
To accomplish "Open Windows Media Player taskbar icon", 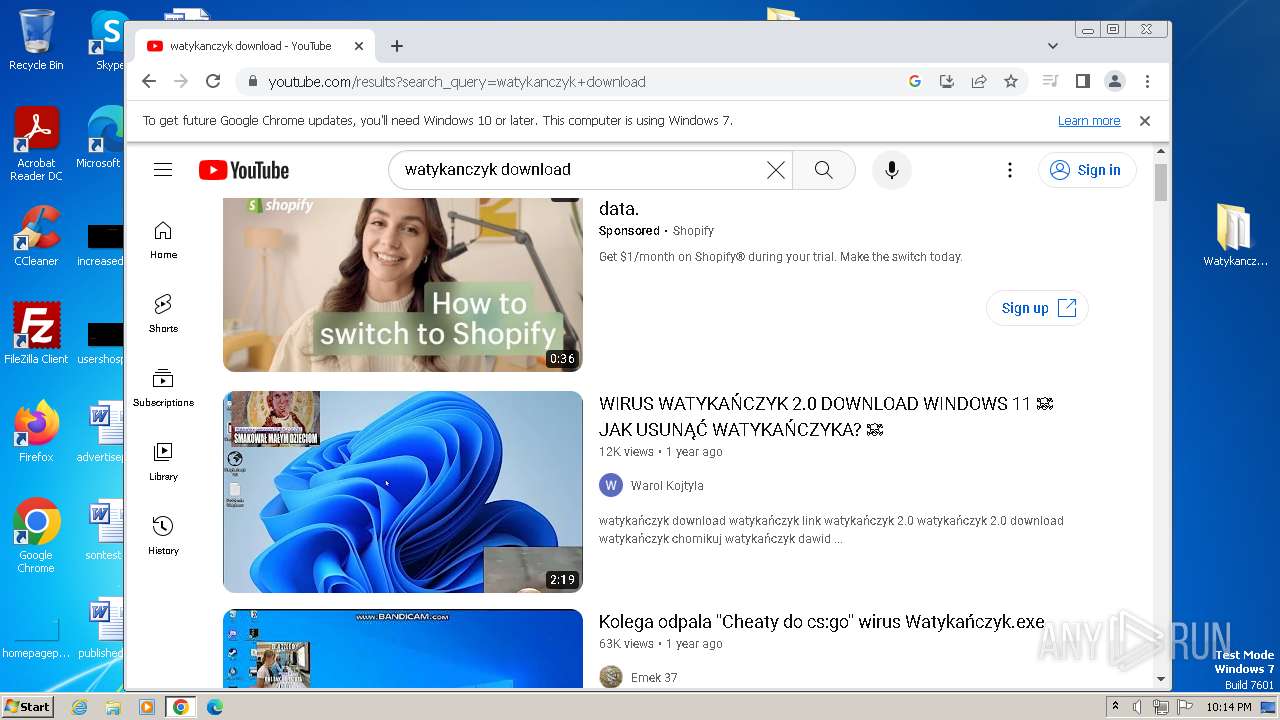I will coord(147,707).
